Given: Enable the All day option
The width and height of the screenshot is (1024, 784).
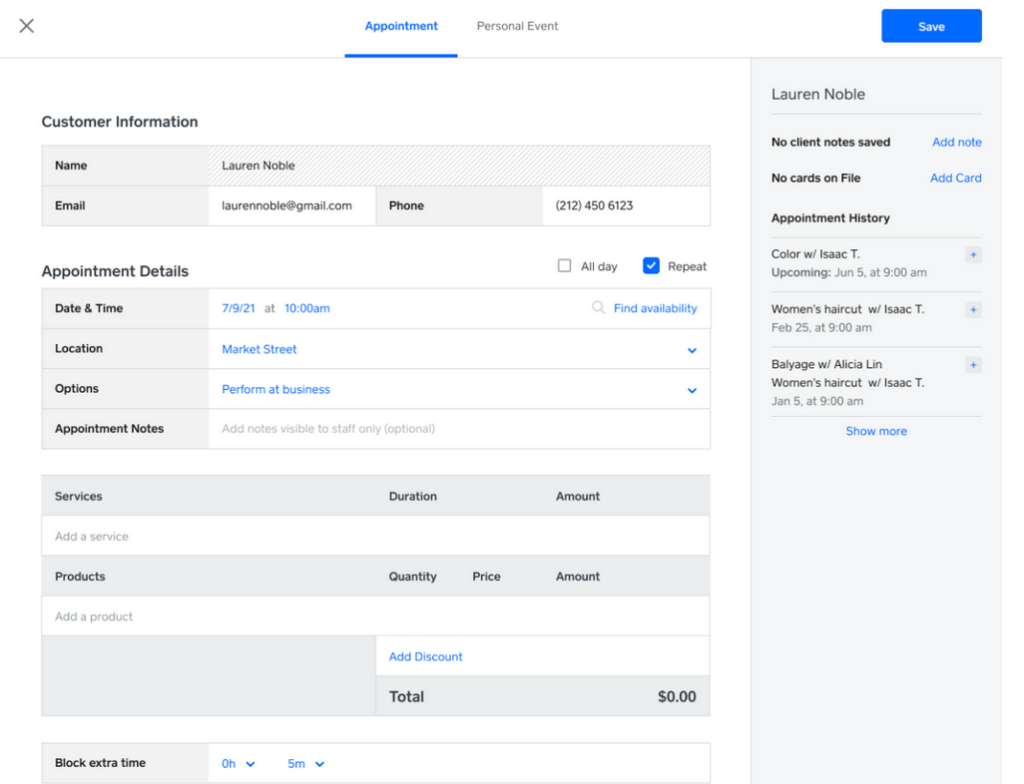Looking at the screenshot, I should click(x=564, y=266).
